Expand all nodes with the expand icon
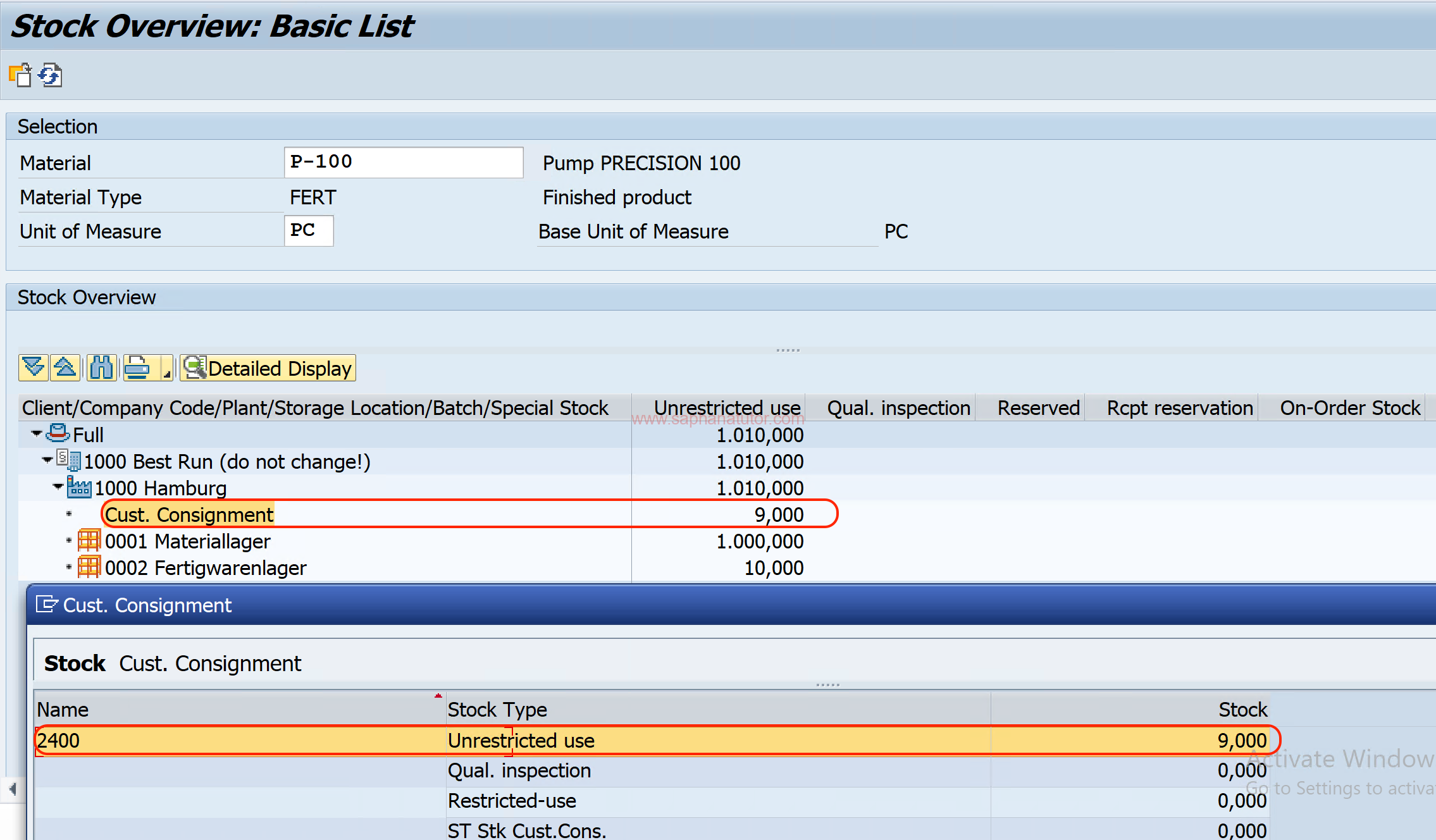The image size is (1436, 840). 34,367
